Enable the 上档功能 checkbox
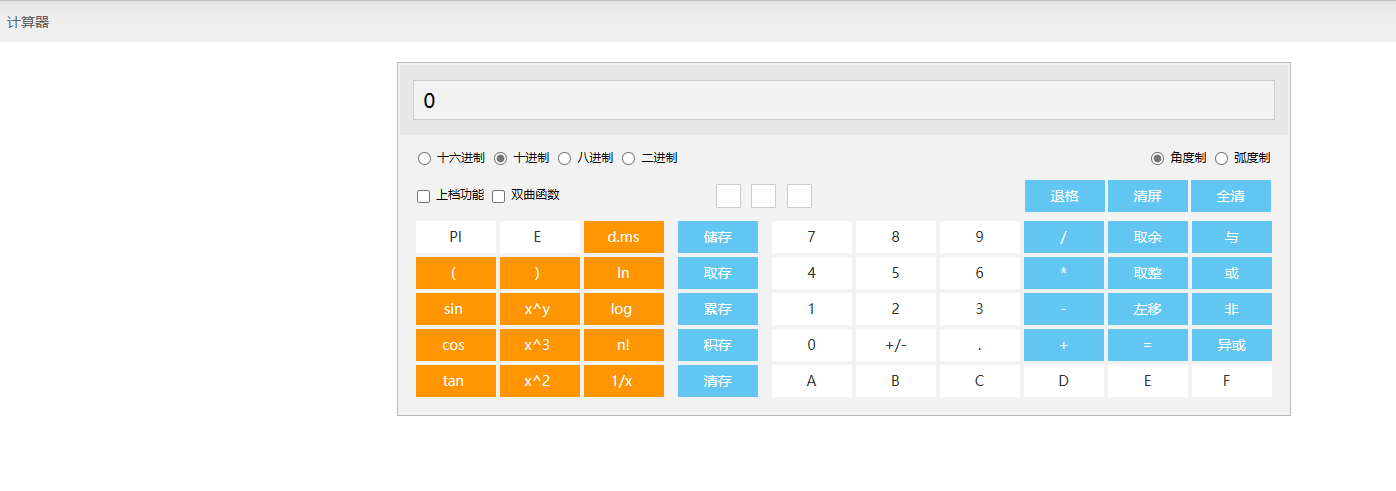Viewport: 1396px width, 491px height. point(424,196)
